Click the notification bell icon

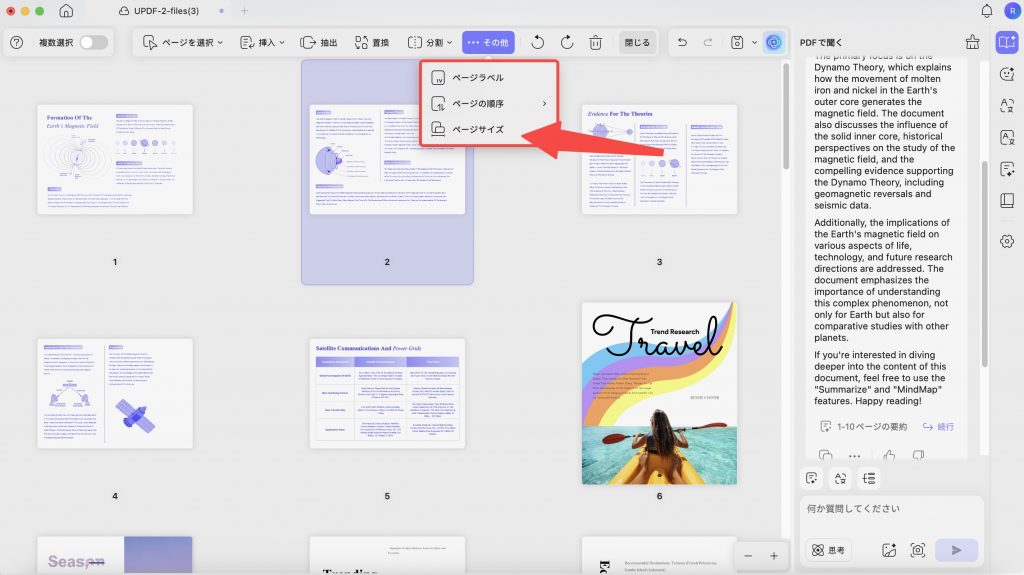coord(987,10)
